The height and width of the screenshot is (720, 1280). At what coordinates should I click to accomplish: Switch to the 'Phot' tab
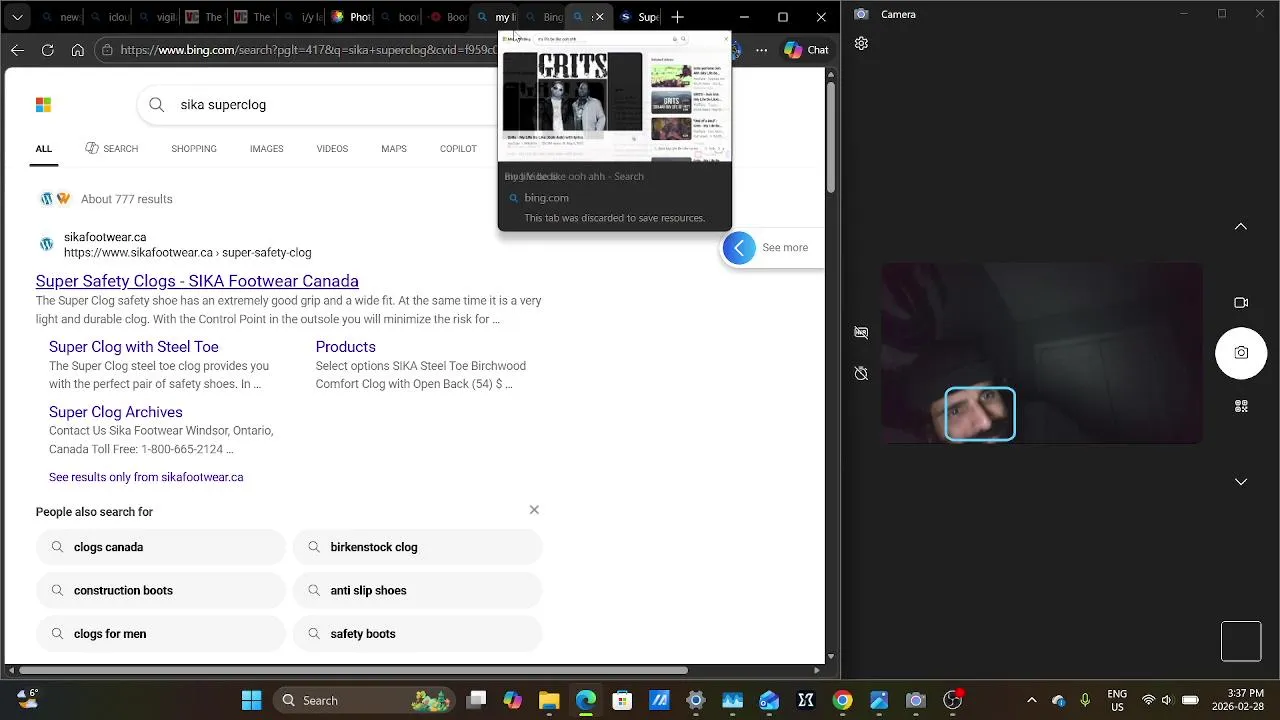coord(351,17)
